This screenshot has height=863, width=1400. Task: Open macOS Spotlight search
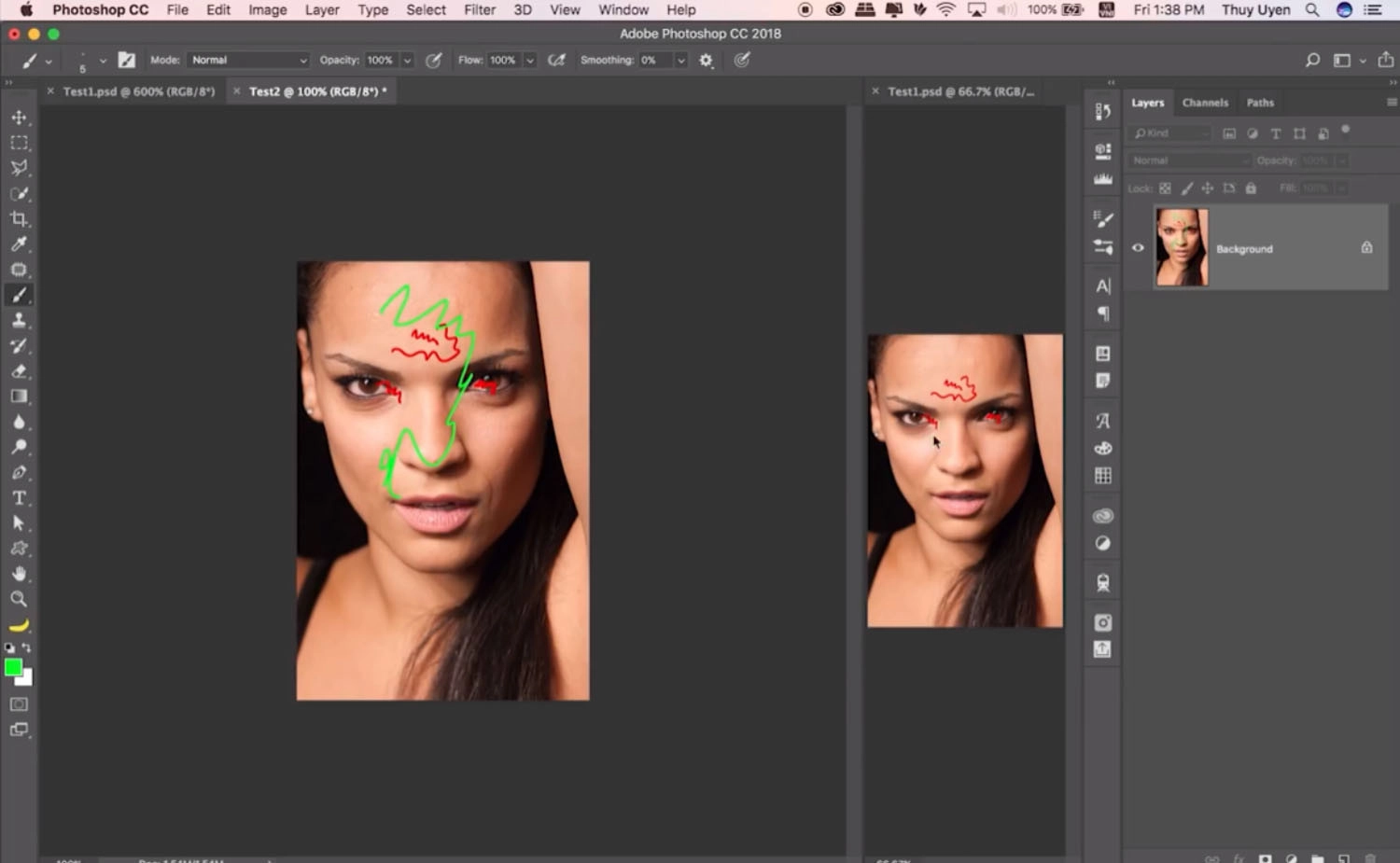click(x=1312, y=9)
